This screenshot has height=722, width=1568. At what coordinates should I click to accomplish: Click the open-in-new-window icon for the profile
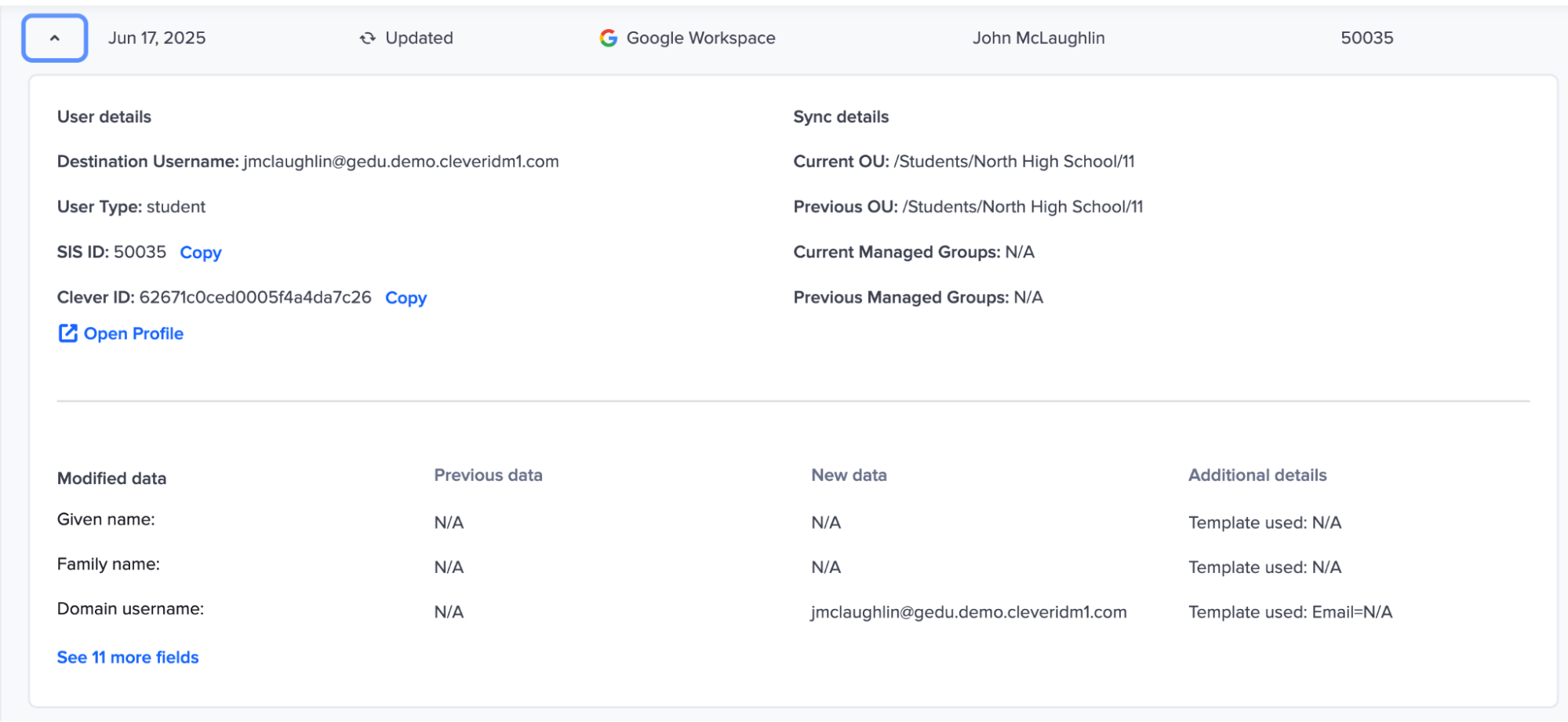click(67, 333)
